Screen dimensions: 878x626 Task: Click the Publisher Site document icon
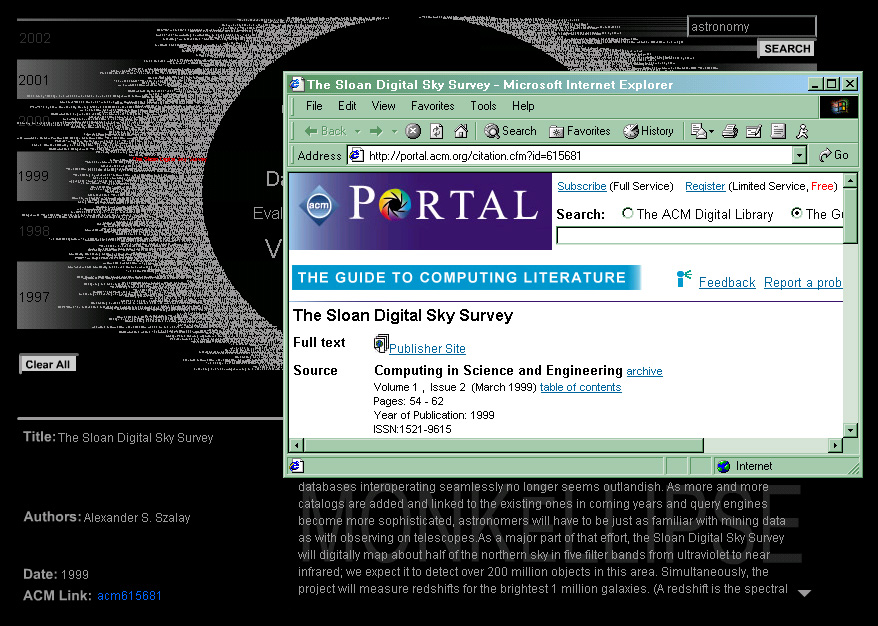pos(381,344)
